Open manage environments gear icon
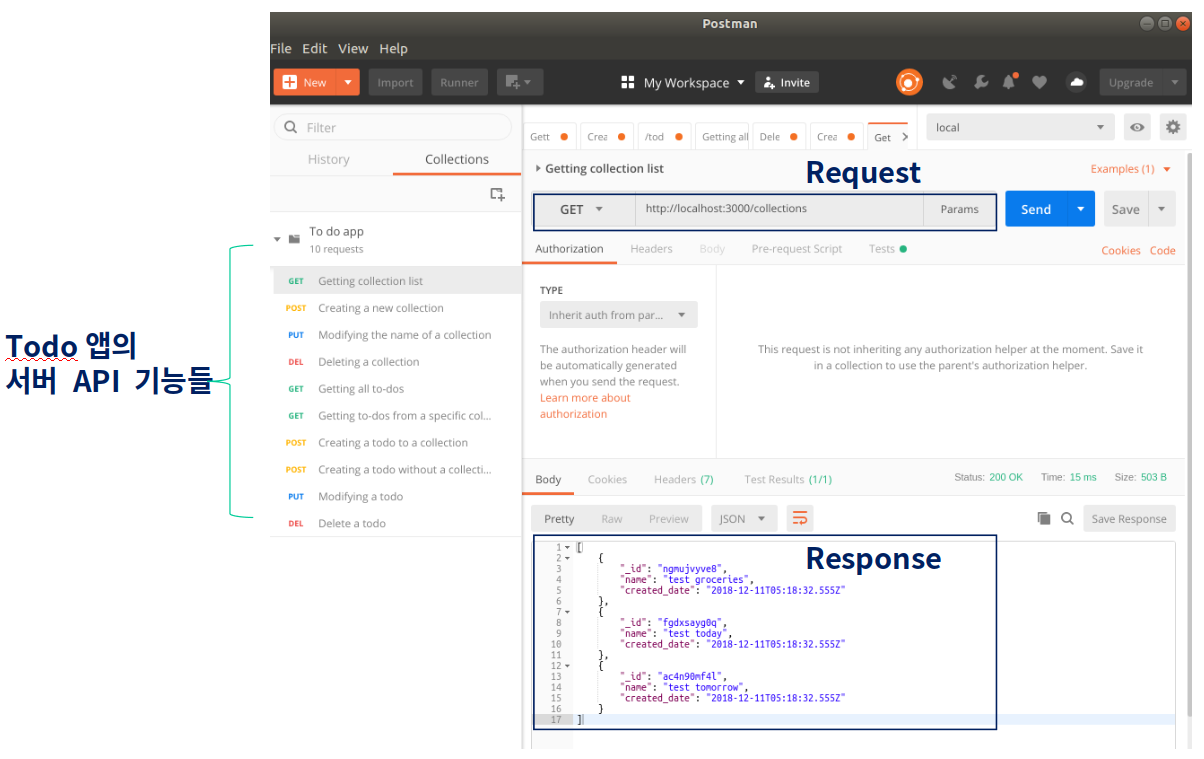 pyautogui.click(x=1173, y=127)
